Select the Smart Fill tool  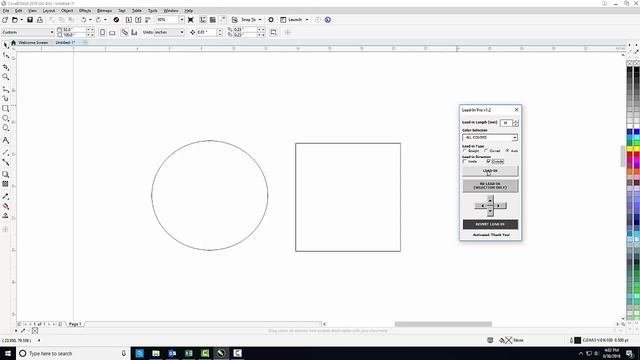coord(6,216)
